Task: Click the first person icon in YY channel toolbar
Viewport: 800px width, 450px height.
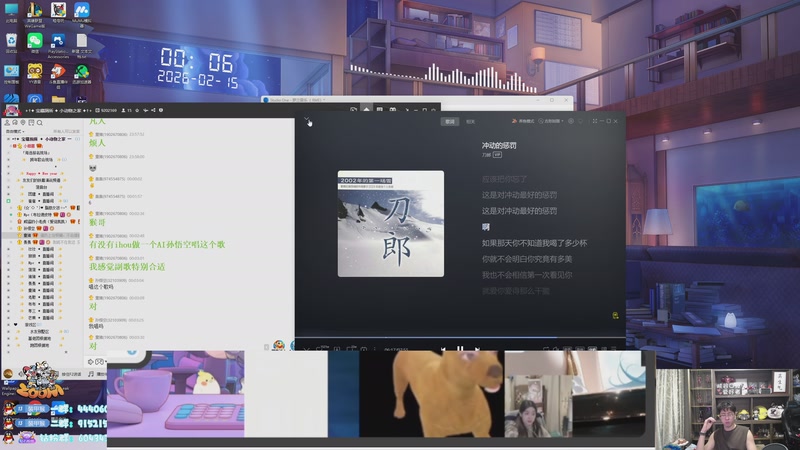Action: click(7, 122)
